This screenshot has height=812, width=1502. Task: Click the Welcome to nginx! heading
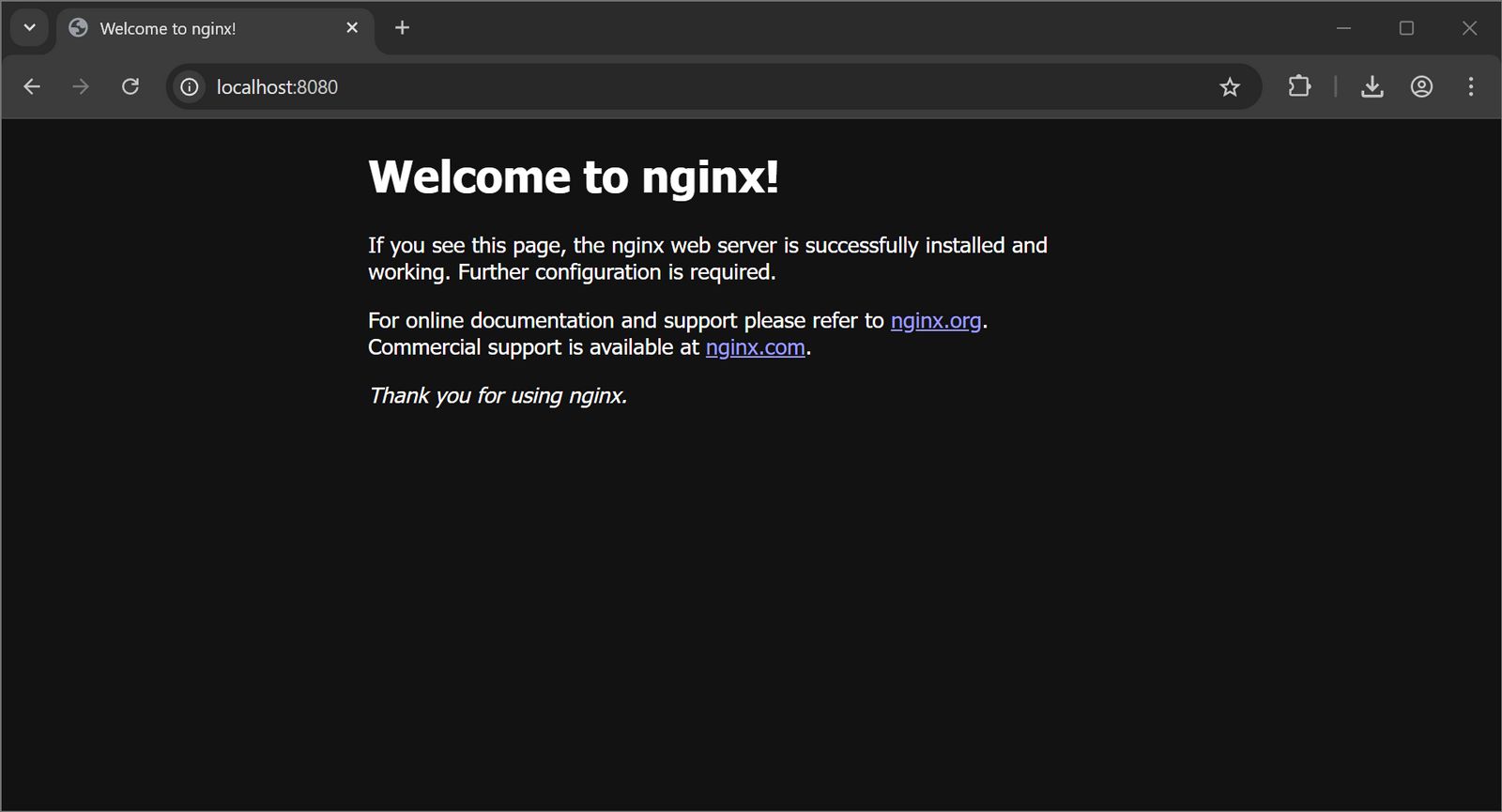click(573, 176)
